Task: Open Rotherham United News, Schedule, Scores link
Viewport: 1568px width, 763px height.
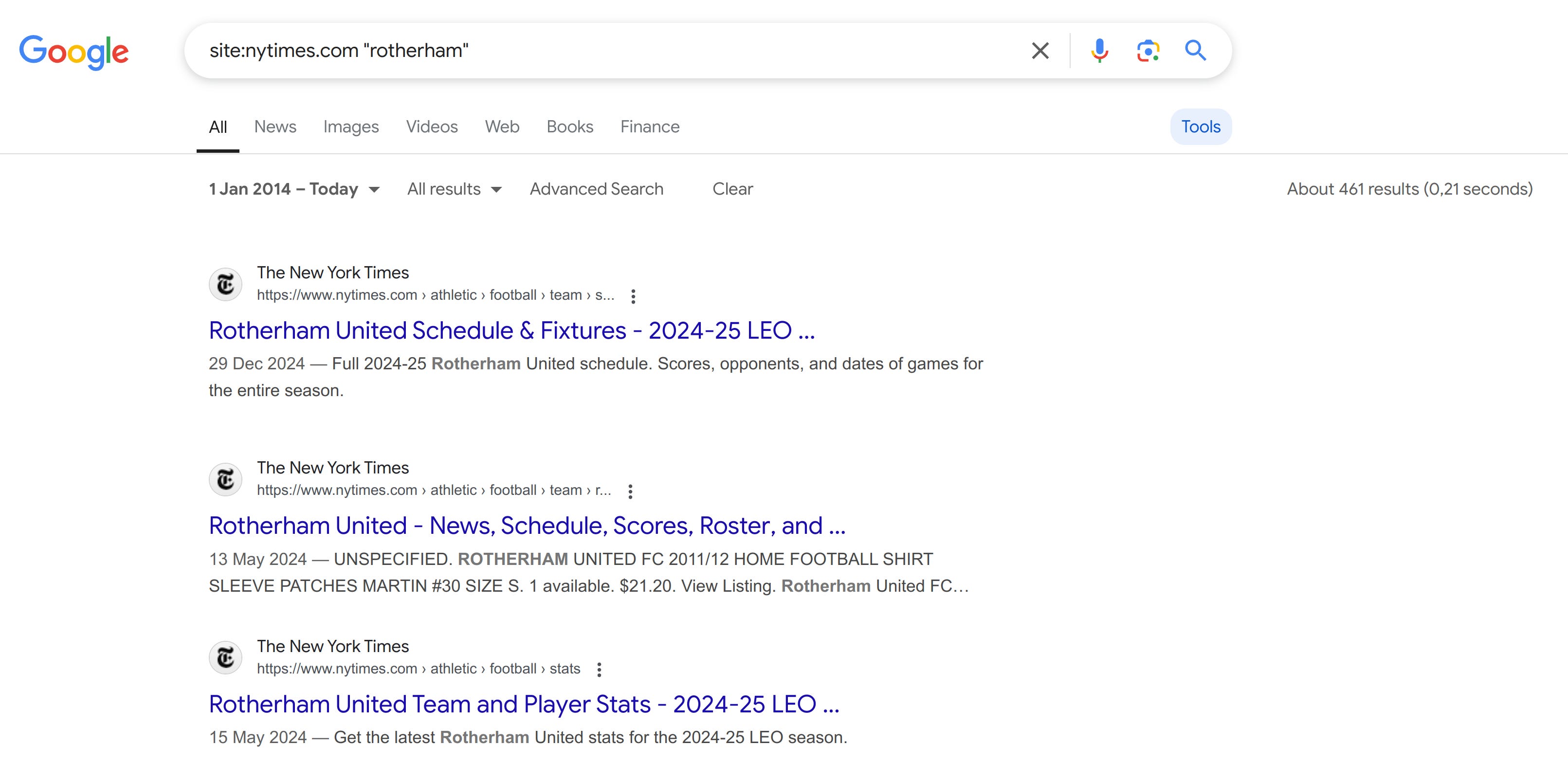Action: tap(527, 526)
